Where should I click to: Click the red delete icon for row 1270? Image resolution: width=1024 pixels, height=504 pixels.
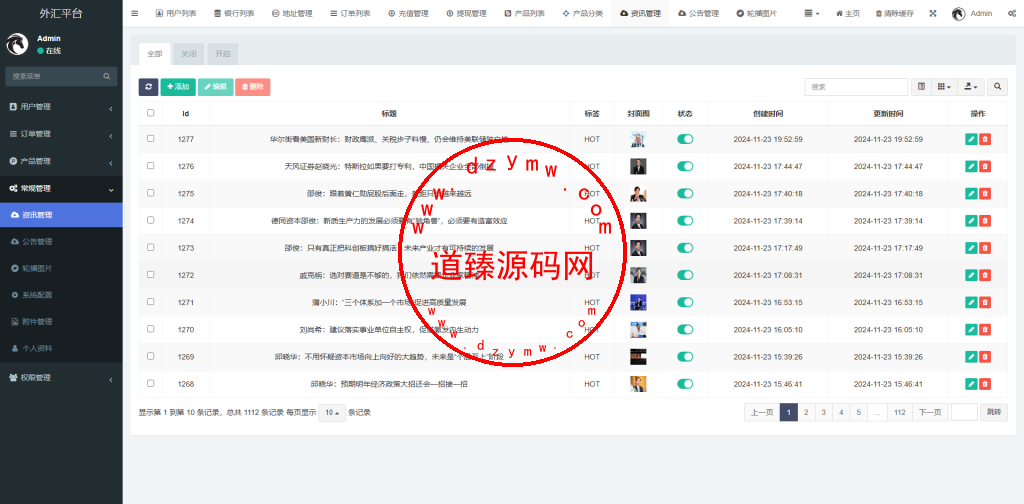pyautogui.click(x=985, y=330)
